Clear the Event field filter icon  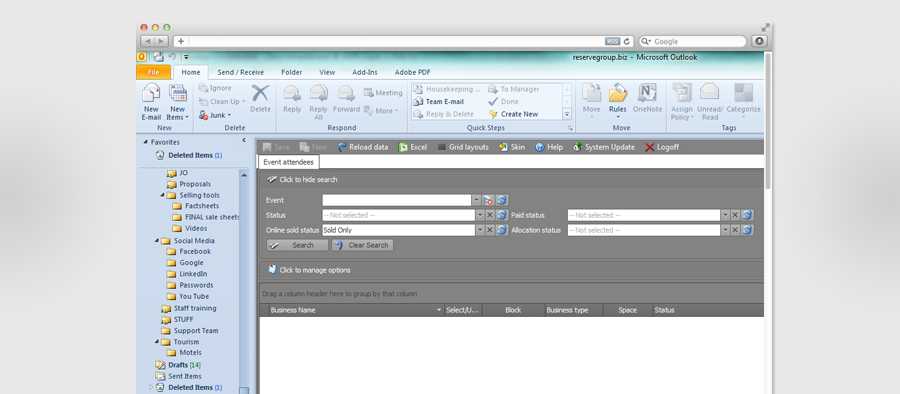point(488,200)
